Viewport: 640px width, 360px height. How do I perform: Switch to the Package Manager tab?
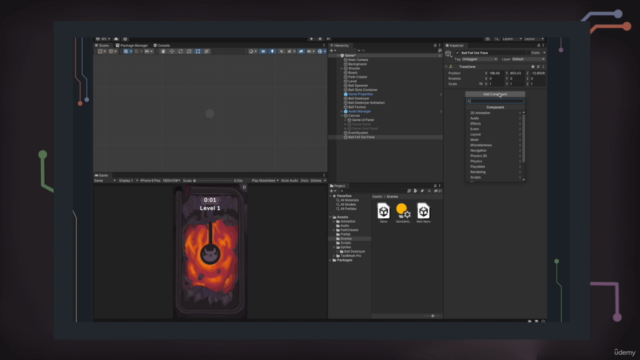pyautogui.click(x=132, y=45)
